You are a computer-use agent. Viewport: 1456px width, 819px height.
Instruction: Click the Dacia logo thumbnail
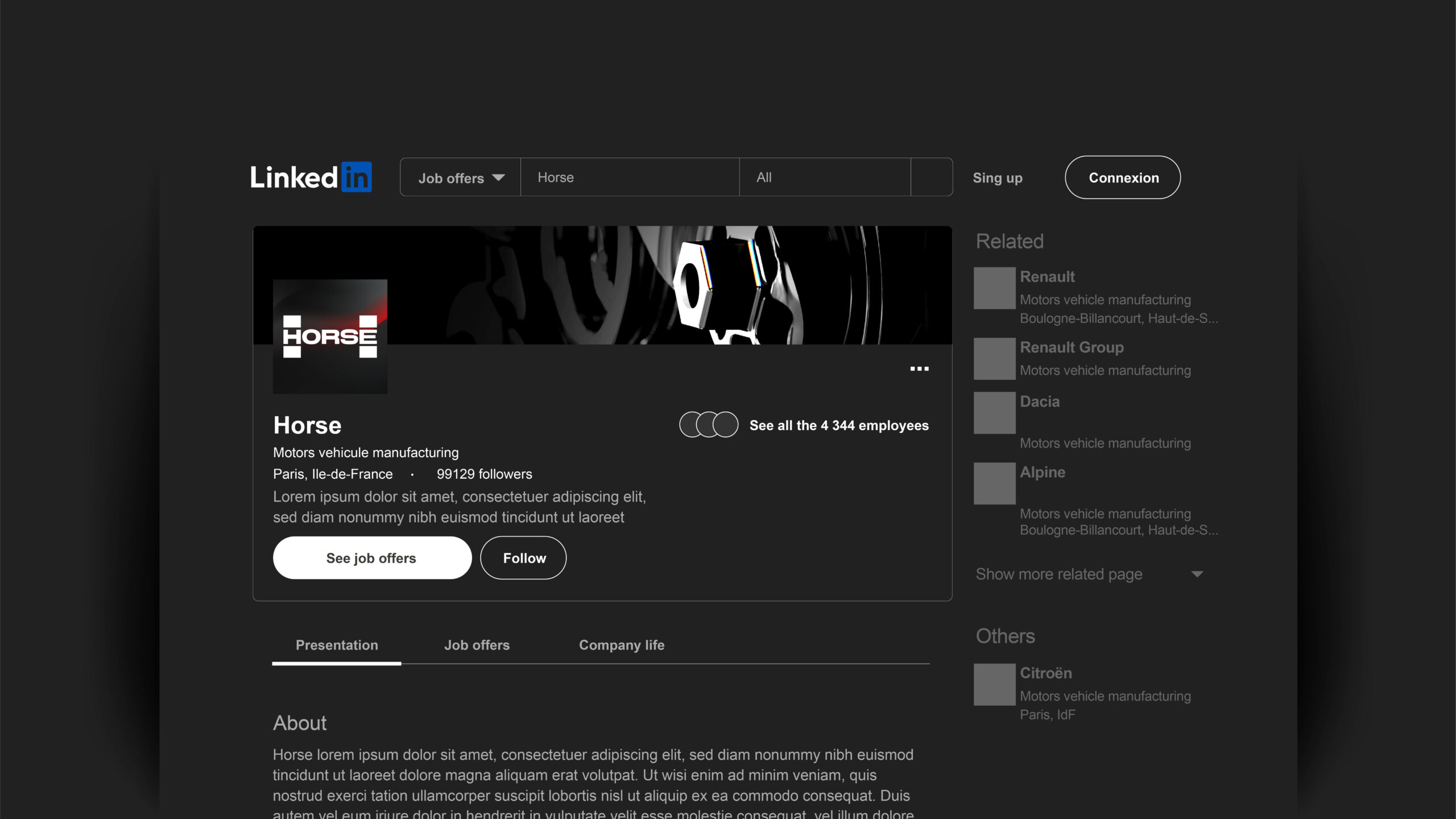995,413
